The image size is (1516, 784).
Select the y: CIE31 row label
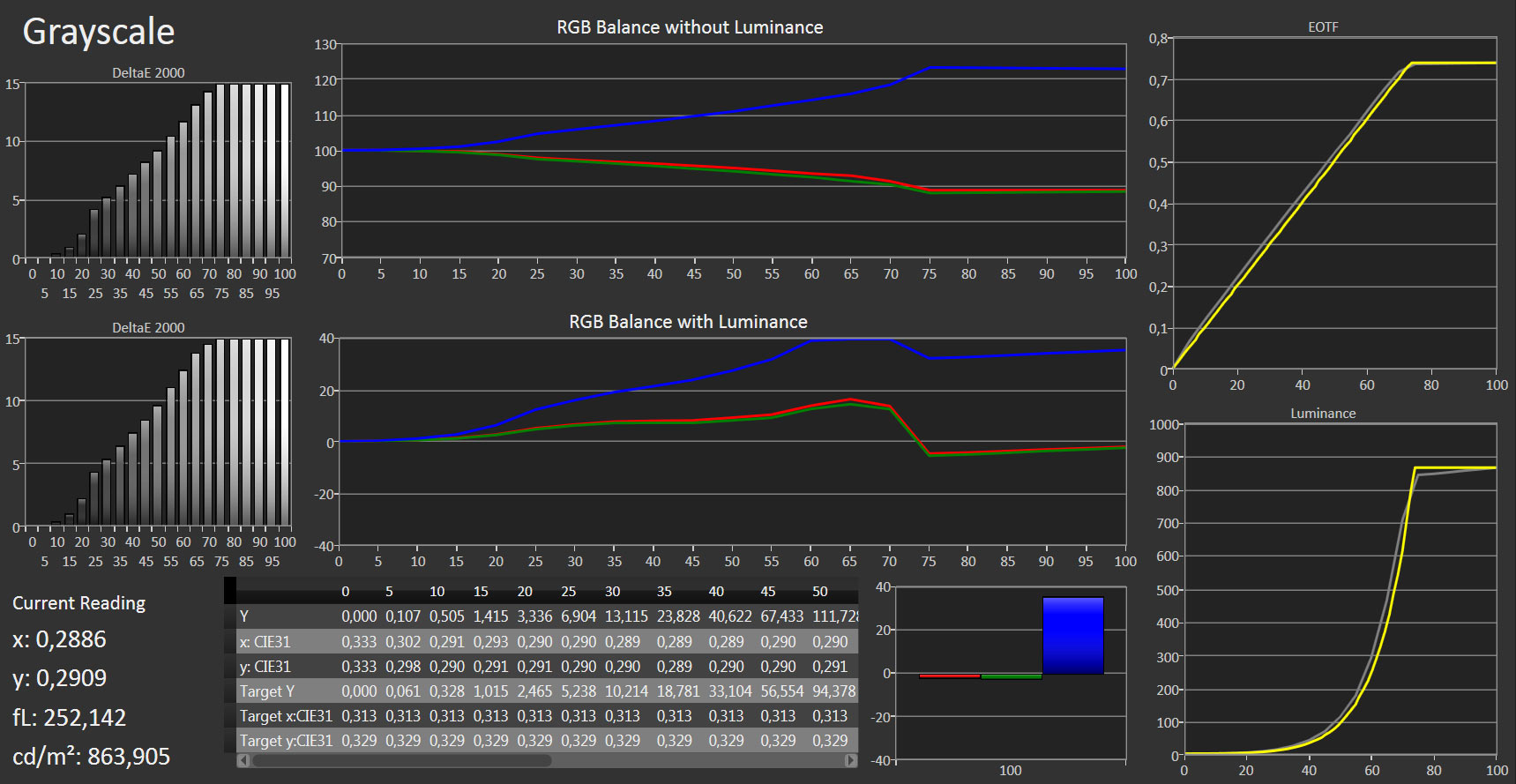point(265,667)
